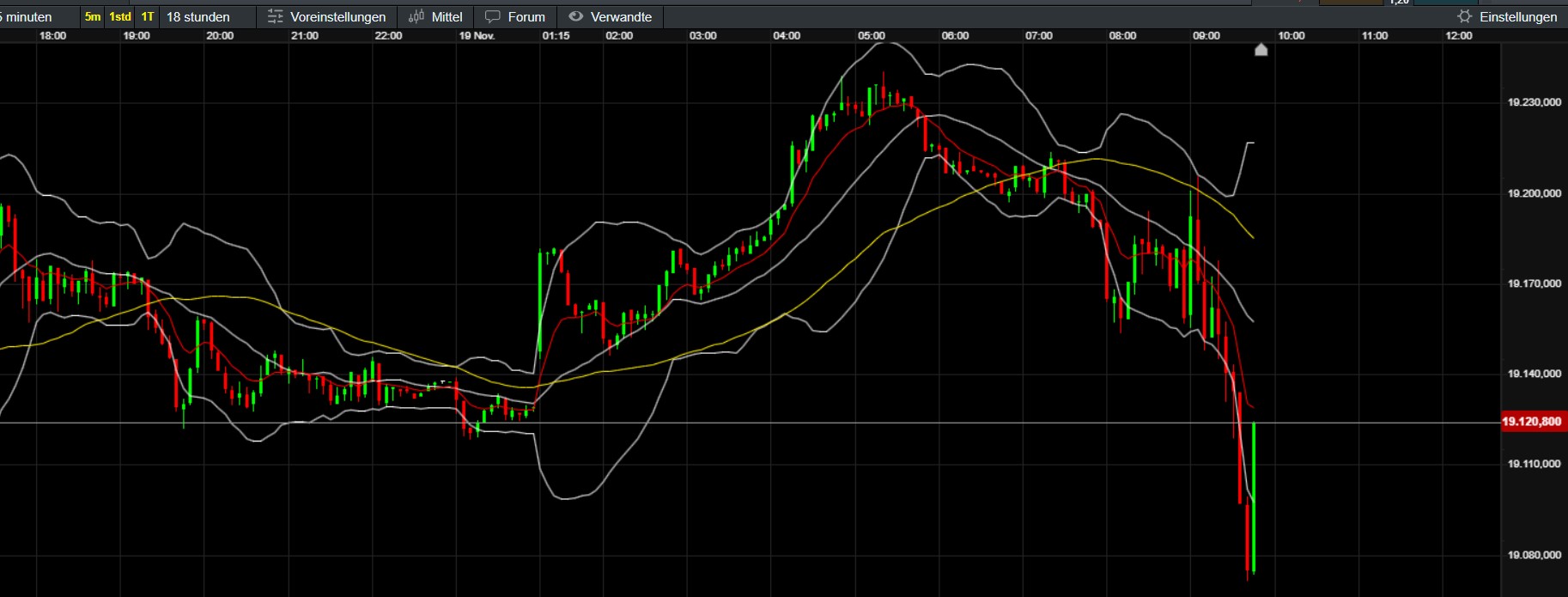1568x597 pixels.
Task: Click the 22:00 time axis label
Action: (x=388, y=36)
